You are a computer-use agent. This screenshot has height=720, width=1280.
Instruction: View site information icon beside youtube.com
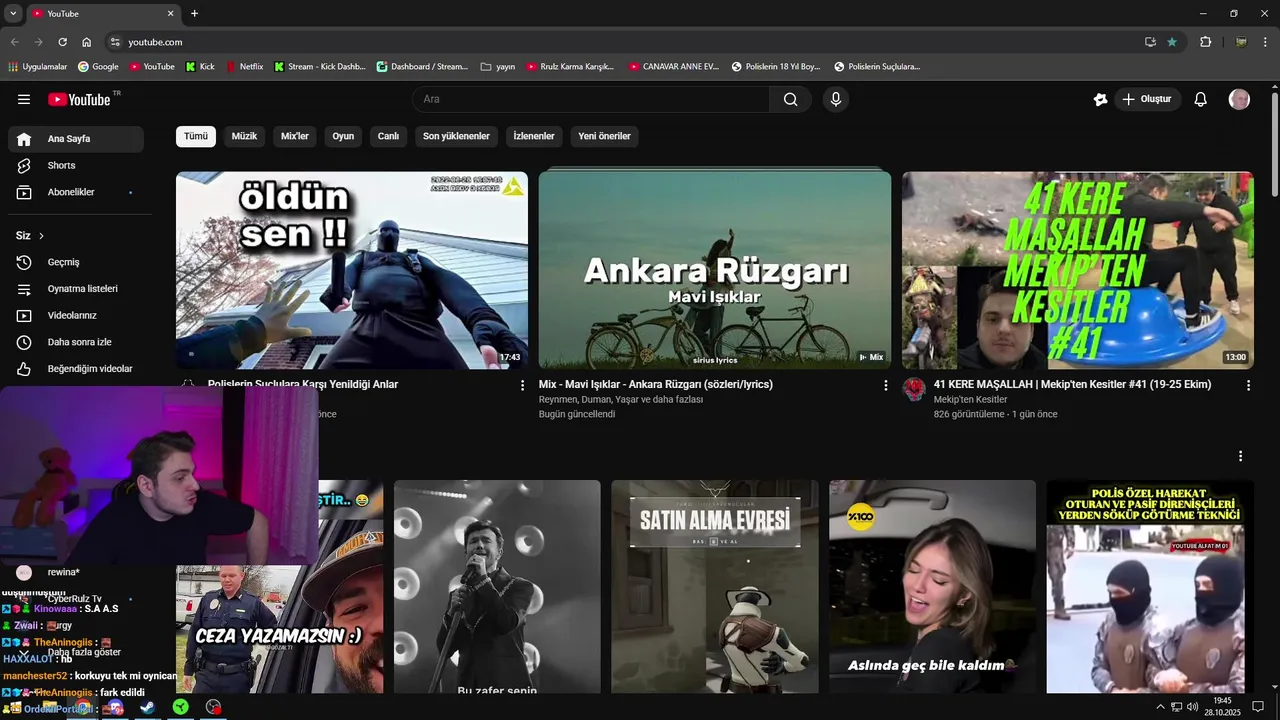(x=115, y=42)
